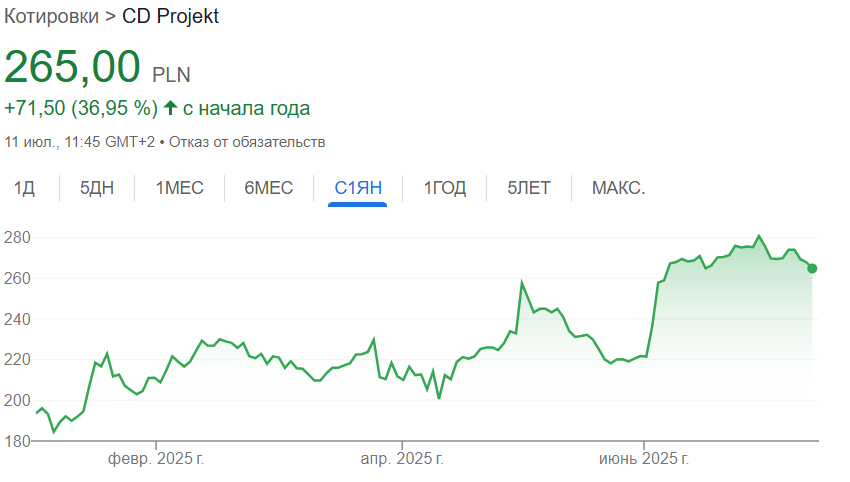Click the 280 y-axis label
The height and width of the screenshot is (482, 850).
tap(17, 237)
